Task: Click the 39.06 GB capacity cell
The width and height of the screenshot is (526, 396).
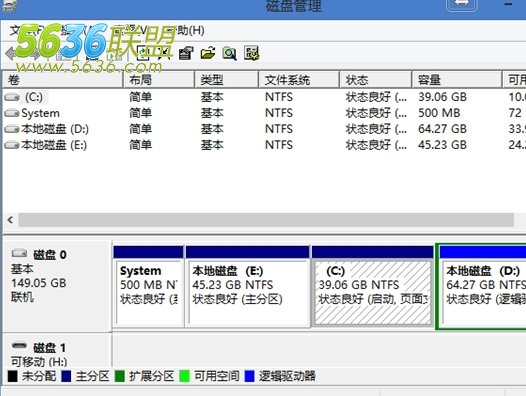Action: 442,97
